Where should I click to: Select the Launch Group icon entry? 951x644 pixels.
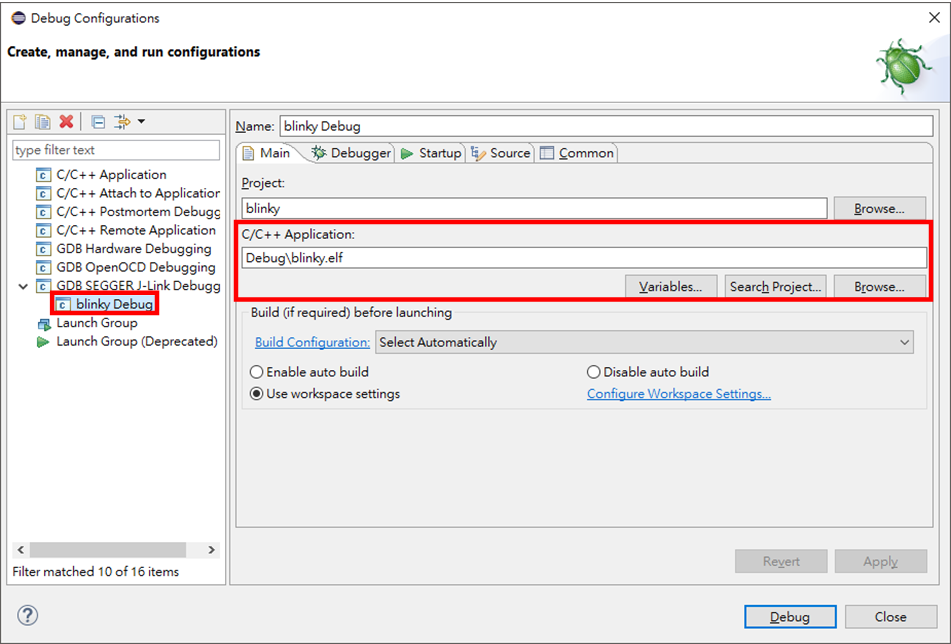point(96,323)
